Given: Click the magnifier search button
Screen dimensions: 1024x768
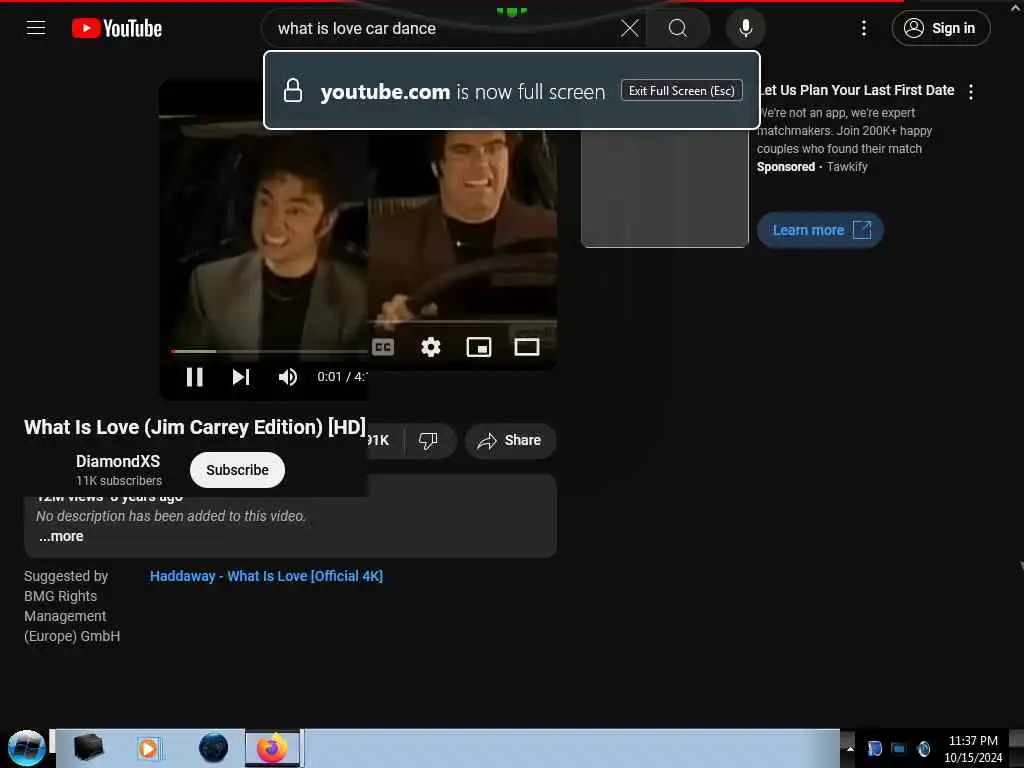Looking at the screenshot, I should [x=678, y=28].
